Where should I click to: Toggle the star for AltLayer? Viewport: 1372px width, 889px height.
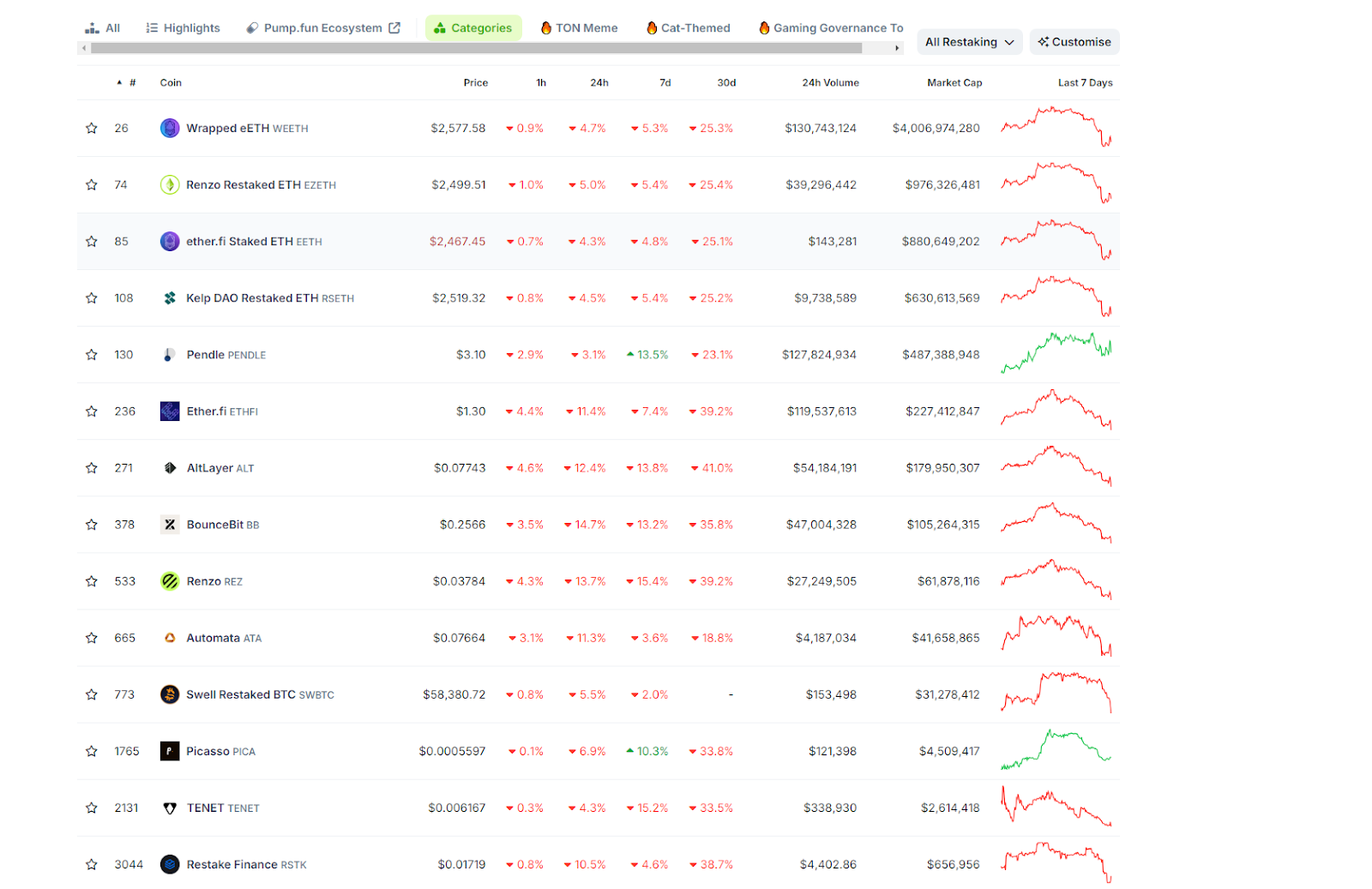point(92,468)
